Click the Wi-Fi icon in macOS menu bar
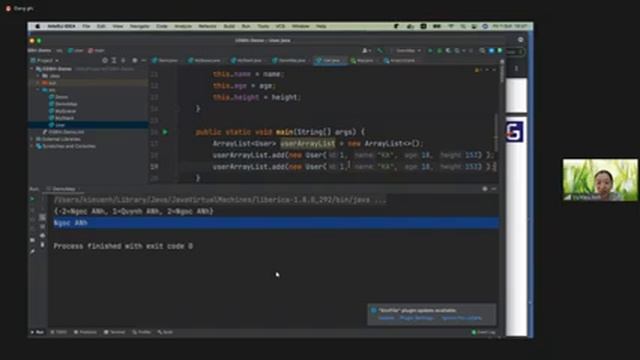This screenshot has height=360, width=640. point(451,26)
